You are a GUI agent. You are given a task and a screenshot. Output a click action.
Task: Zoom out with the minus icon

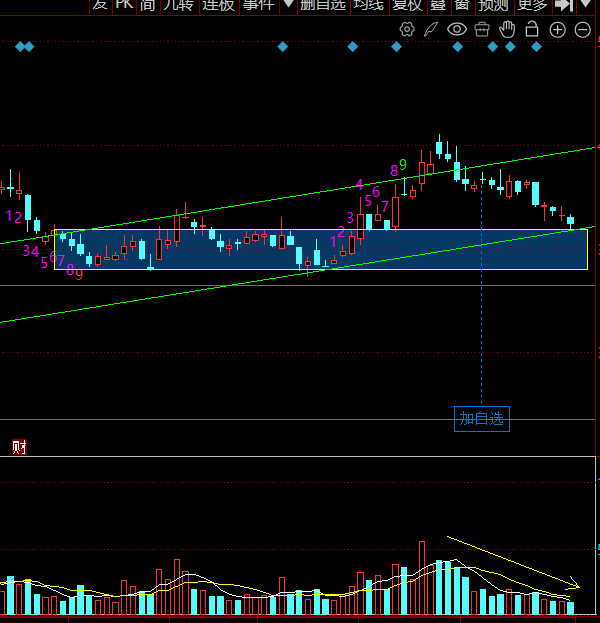[583, 30]
